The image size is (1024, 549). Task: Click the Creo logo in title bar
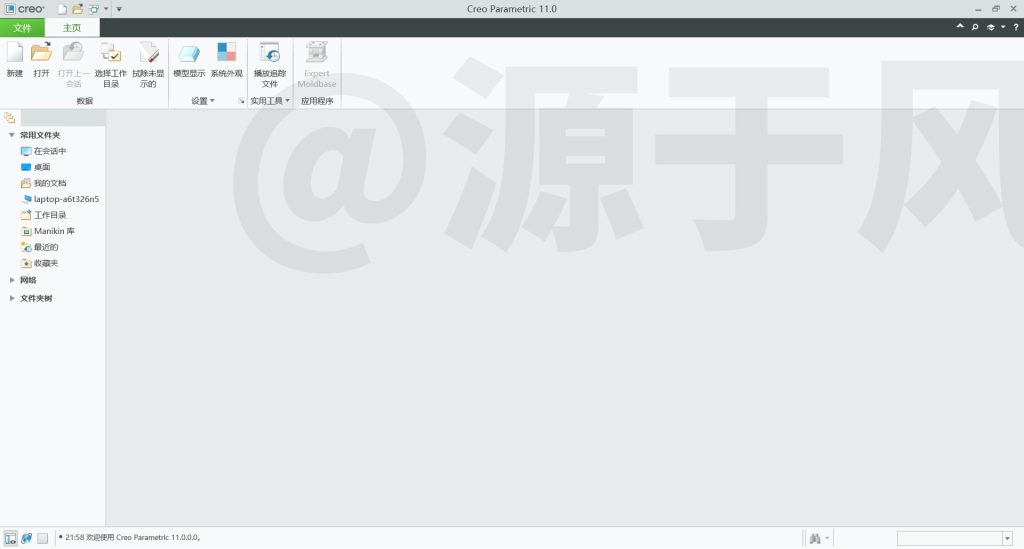click(x=25, y=9)
